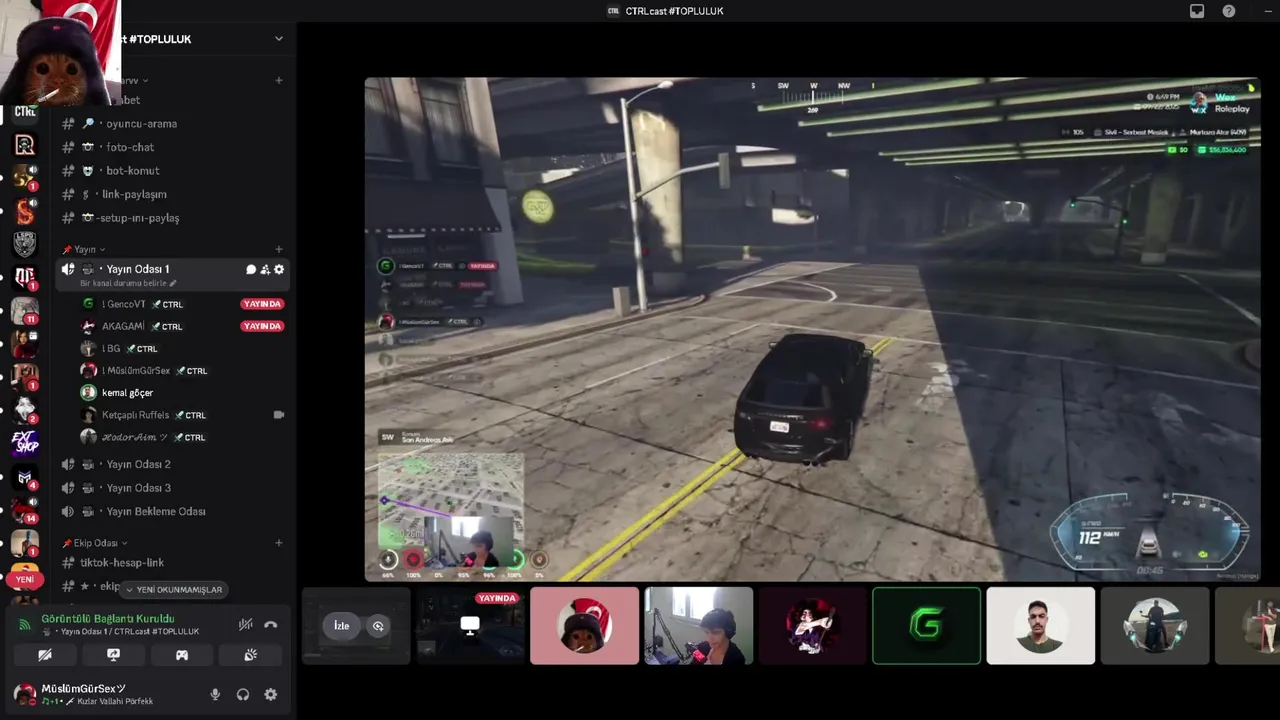The width and height of the screenshot is (1280, 720).
Task: Click user Ketçaplı Ruffels in voice list
Action: pyautogui.click(x=135, y=415)
